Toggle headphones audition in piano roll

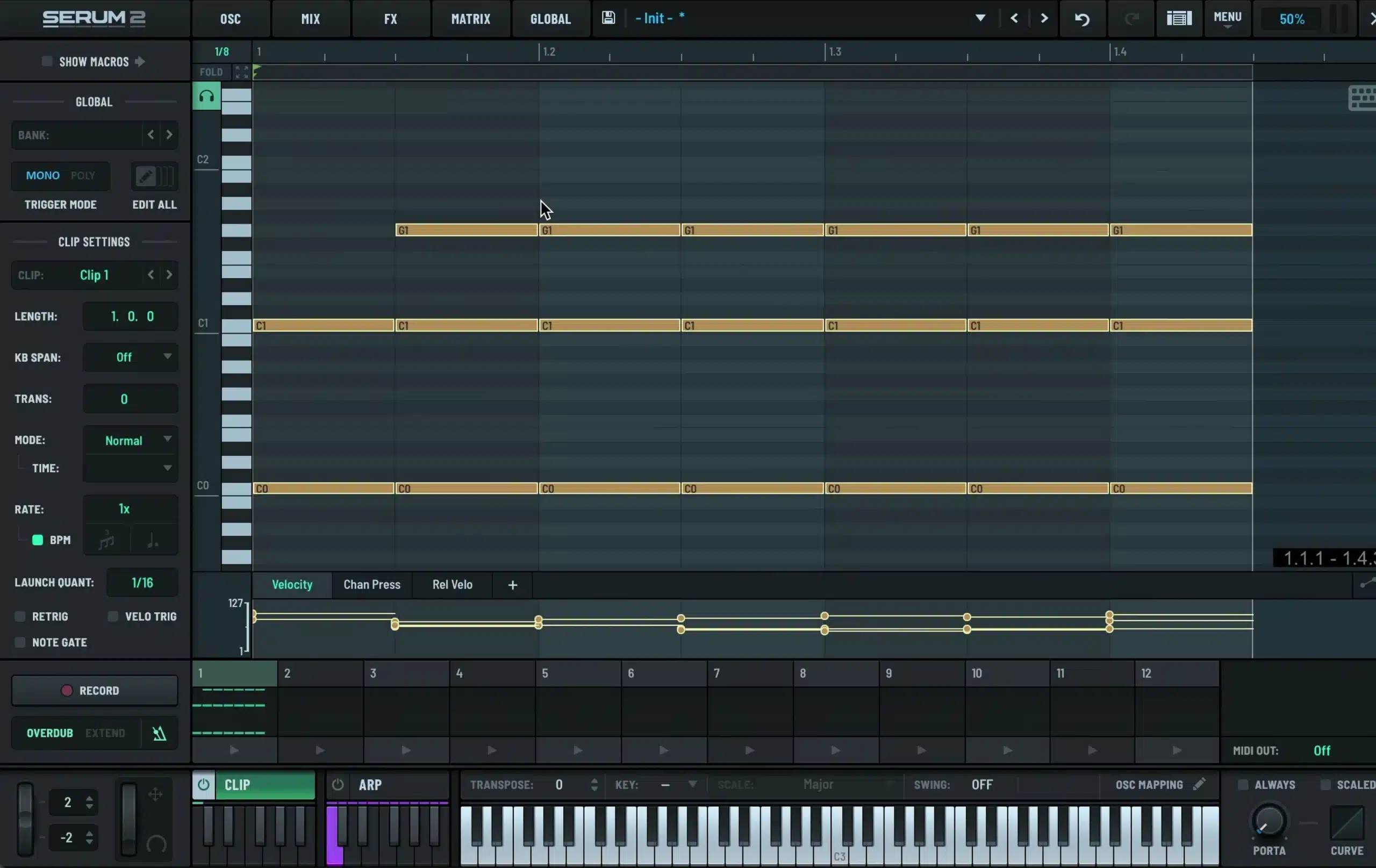[x=206, y=96]
